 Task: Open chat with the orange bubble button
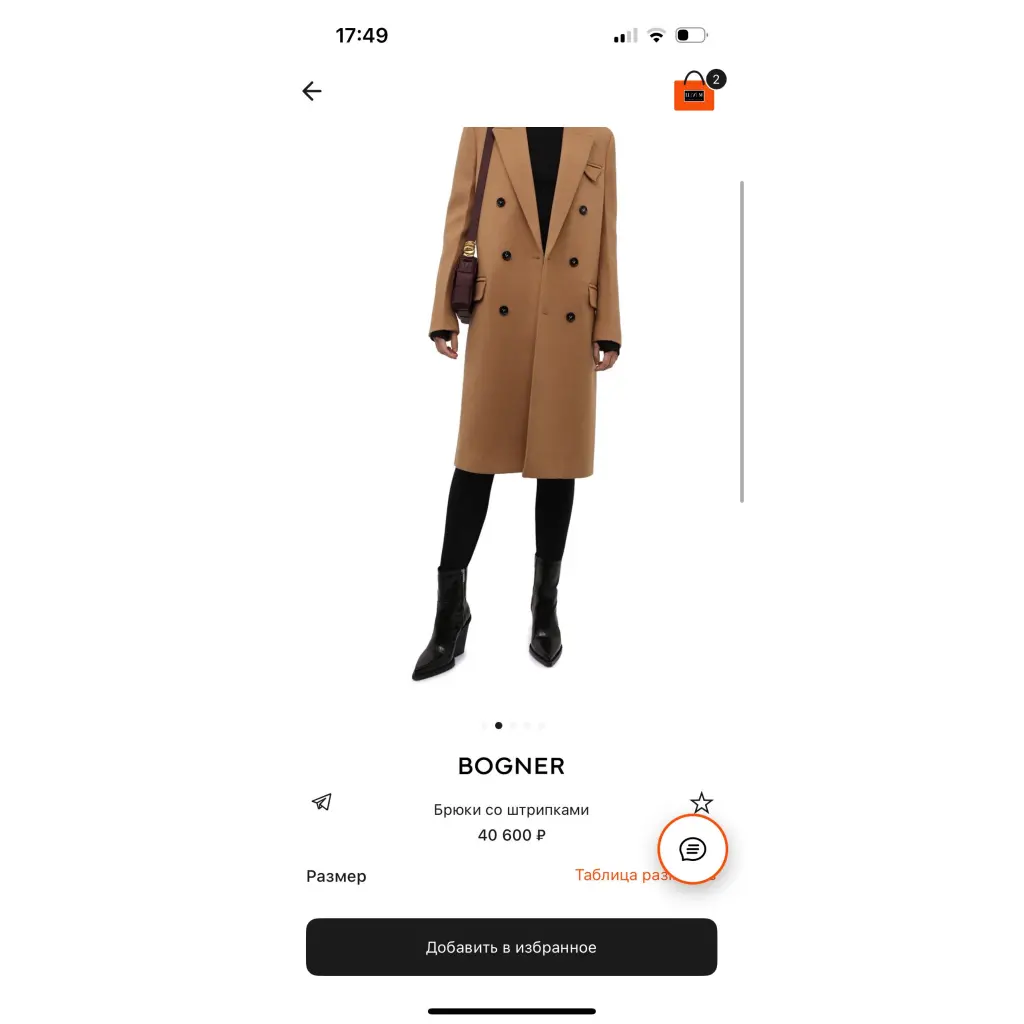[692, 849]
